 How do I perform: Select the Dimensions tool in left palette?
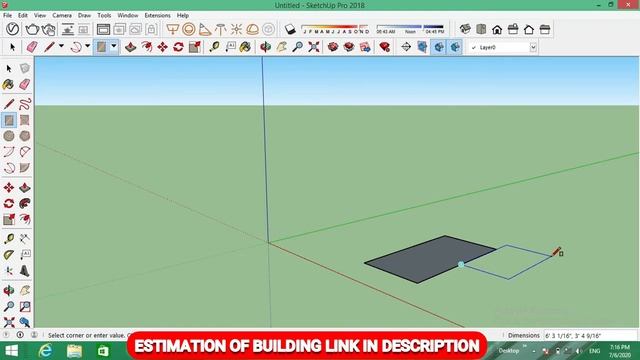coord(25,239)
